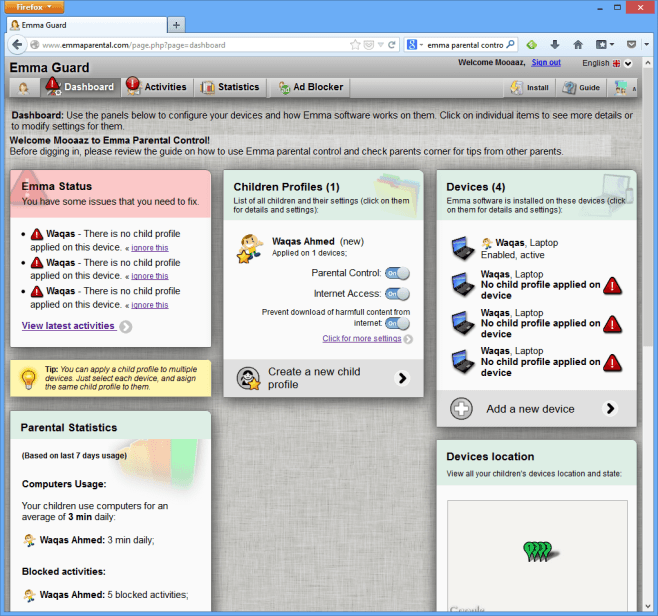The image size is (658, 616).
Task: Open the Google search engine dropdown
Action: click(415, 44)
